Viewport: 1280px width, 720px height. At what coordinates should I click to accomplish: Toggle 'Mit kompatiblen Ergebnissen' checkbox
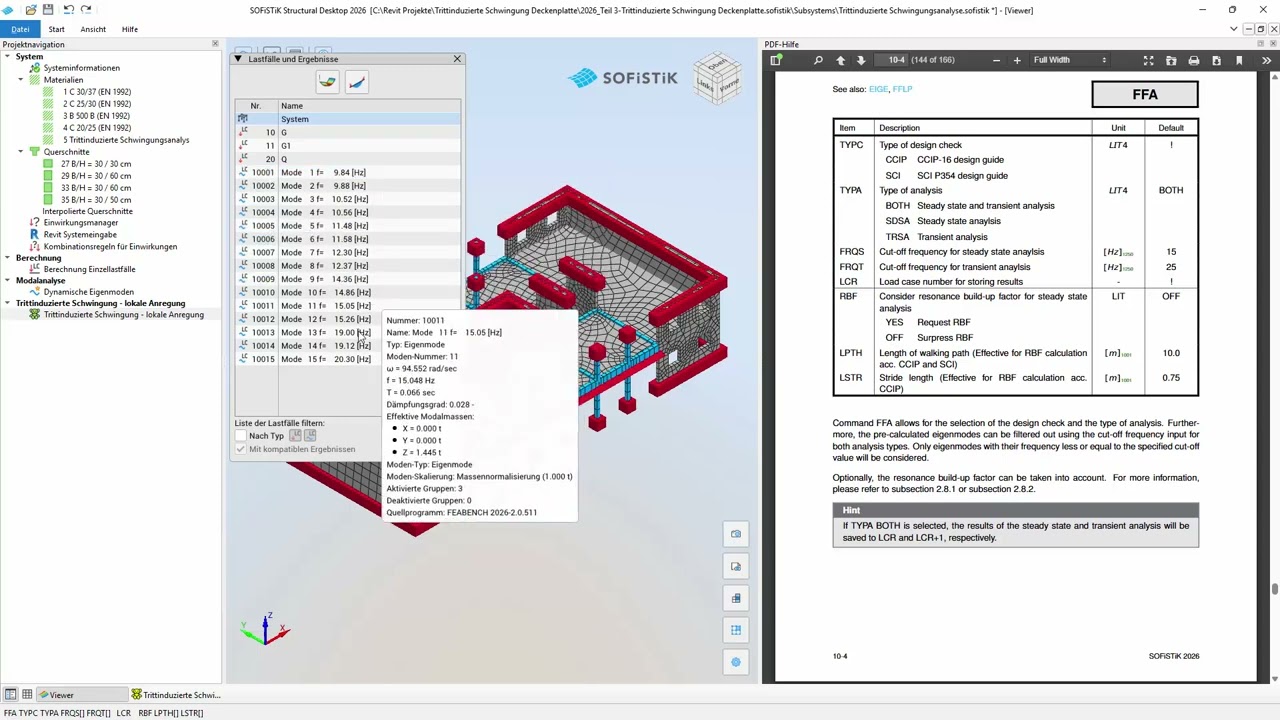(x=240, y=449)
